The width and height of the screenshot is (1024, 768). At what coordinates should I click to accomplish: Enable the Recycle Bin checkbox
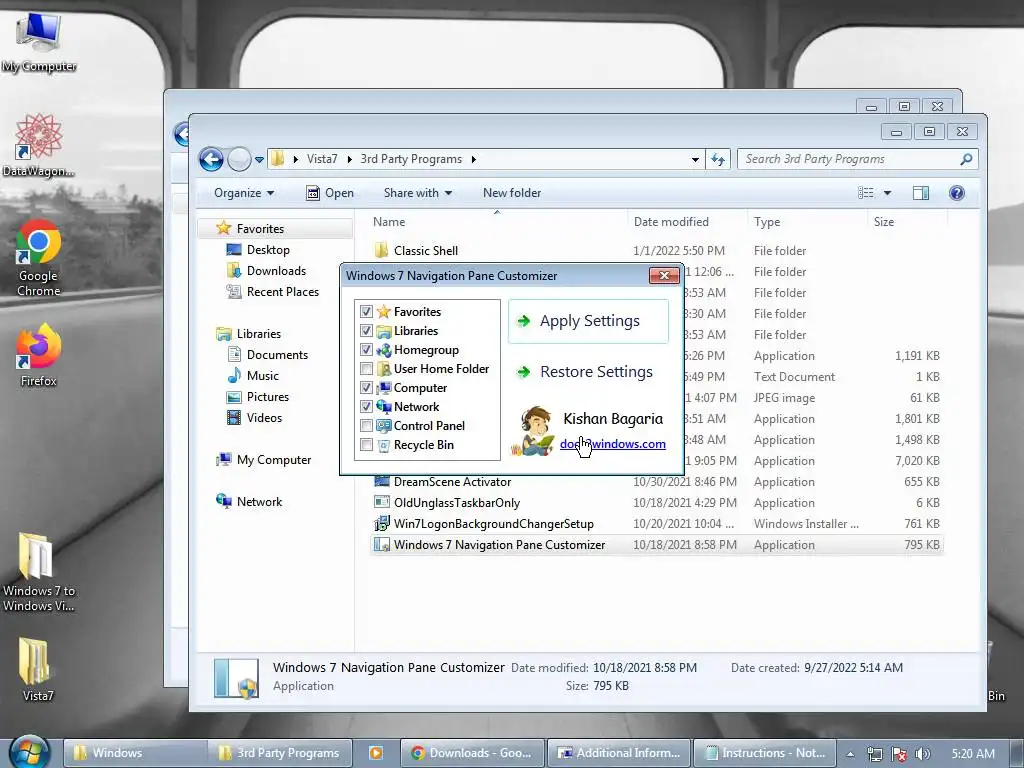click(x=366, y=444)
